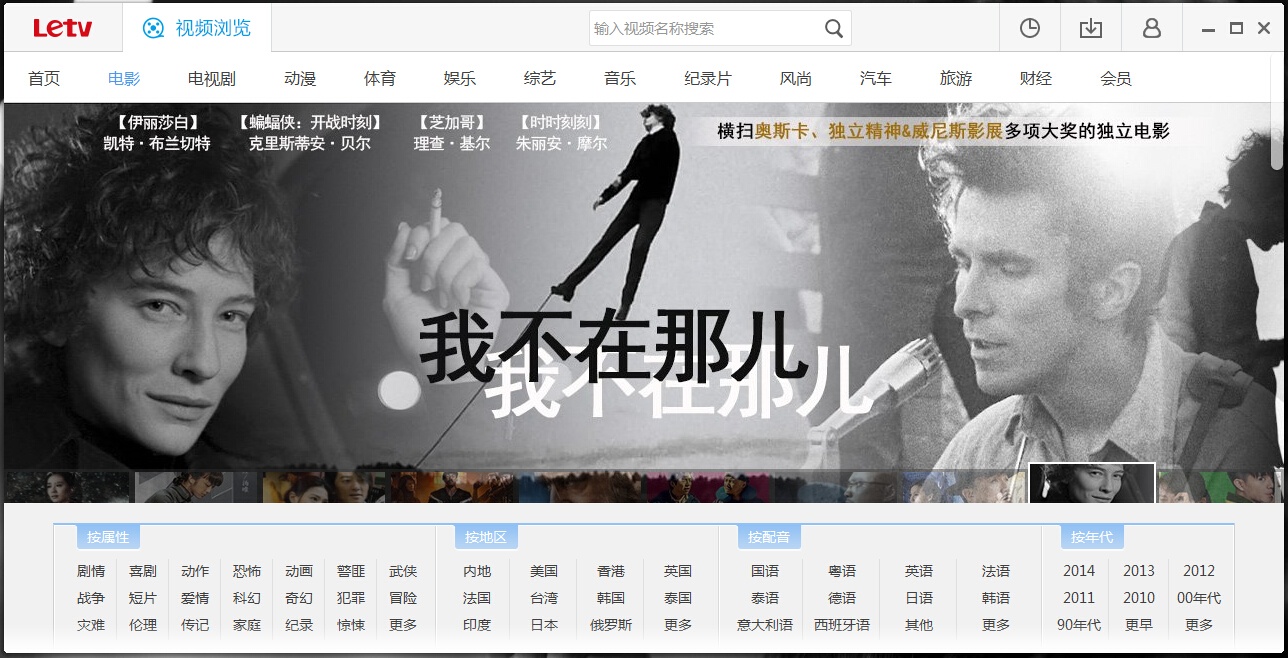Open viewing history via the clock icon

[x=1030, y=28]
